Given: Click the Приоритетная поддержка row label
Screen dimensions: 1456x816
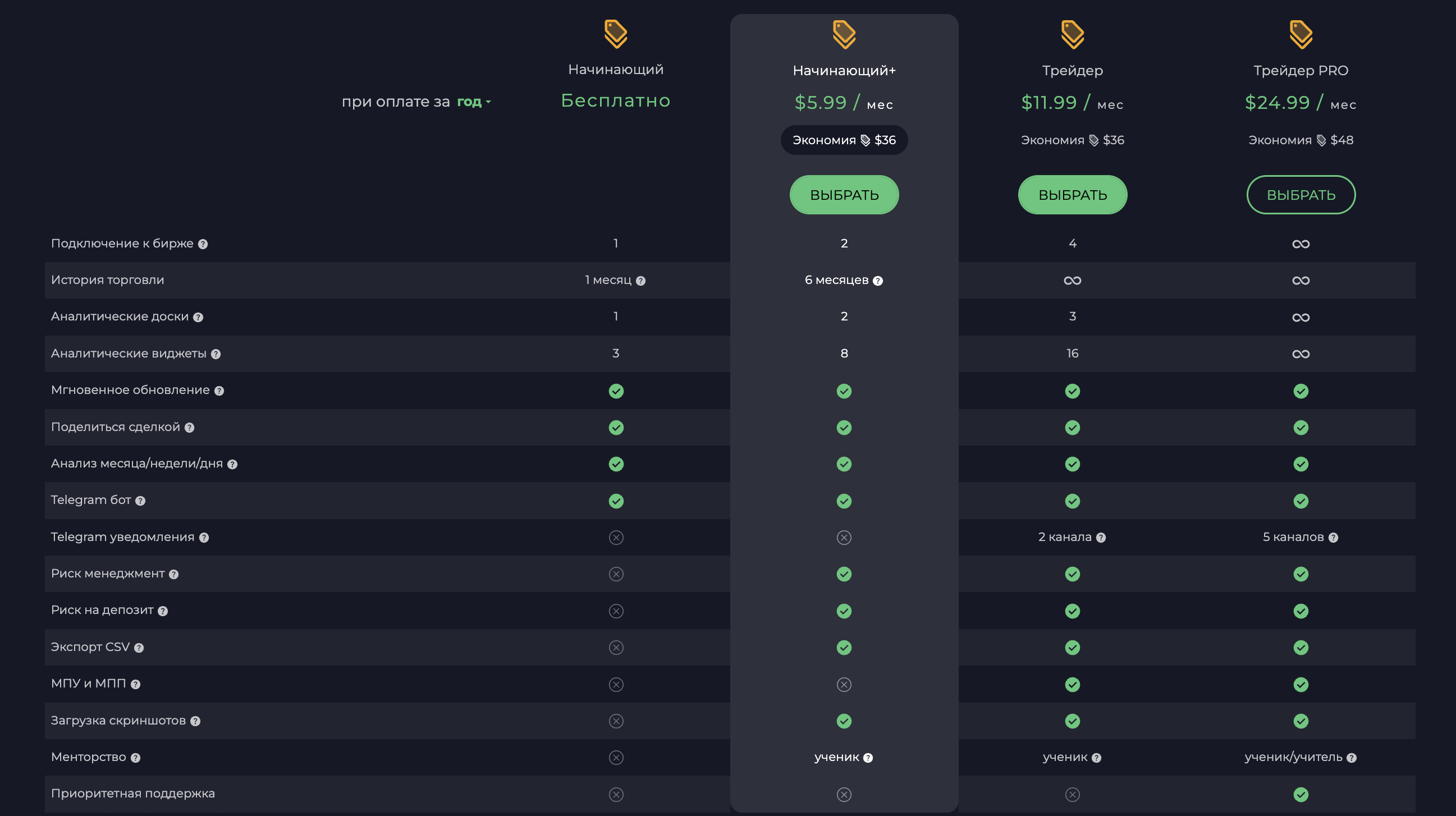Looking at the screenshot, I should (x=133, y=794).
